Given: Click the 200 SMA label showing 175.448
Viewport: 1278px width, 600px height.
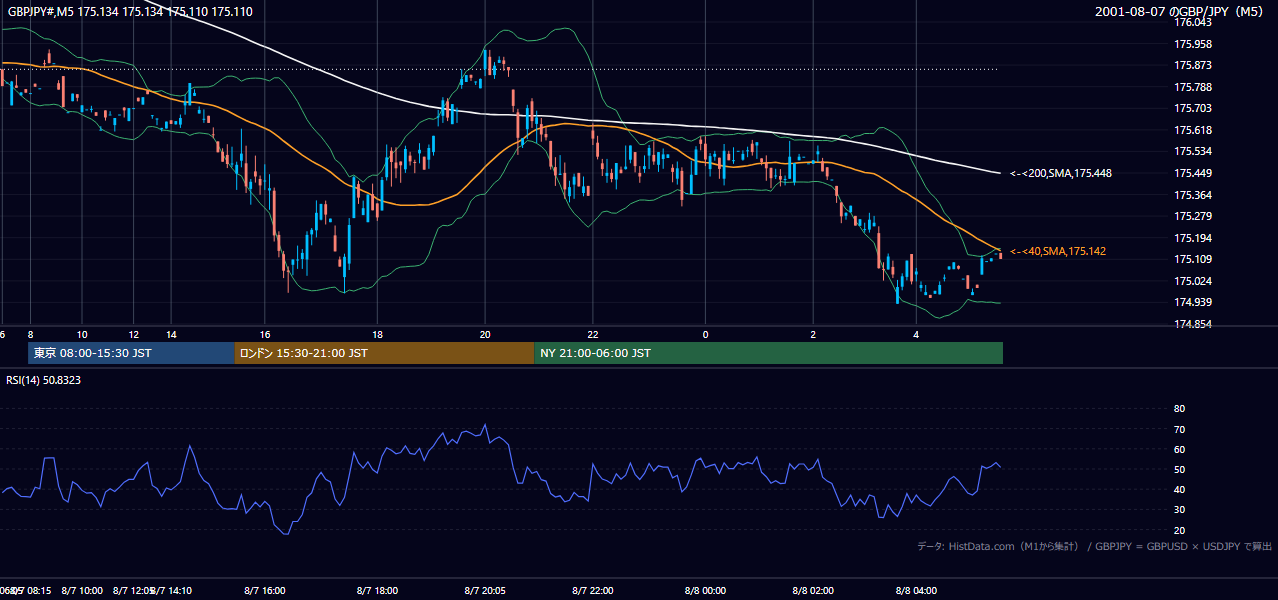Looking at the screenshot, I should 1061,173.
